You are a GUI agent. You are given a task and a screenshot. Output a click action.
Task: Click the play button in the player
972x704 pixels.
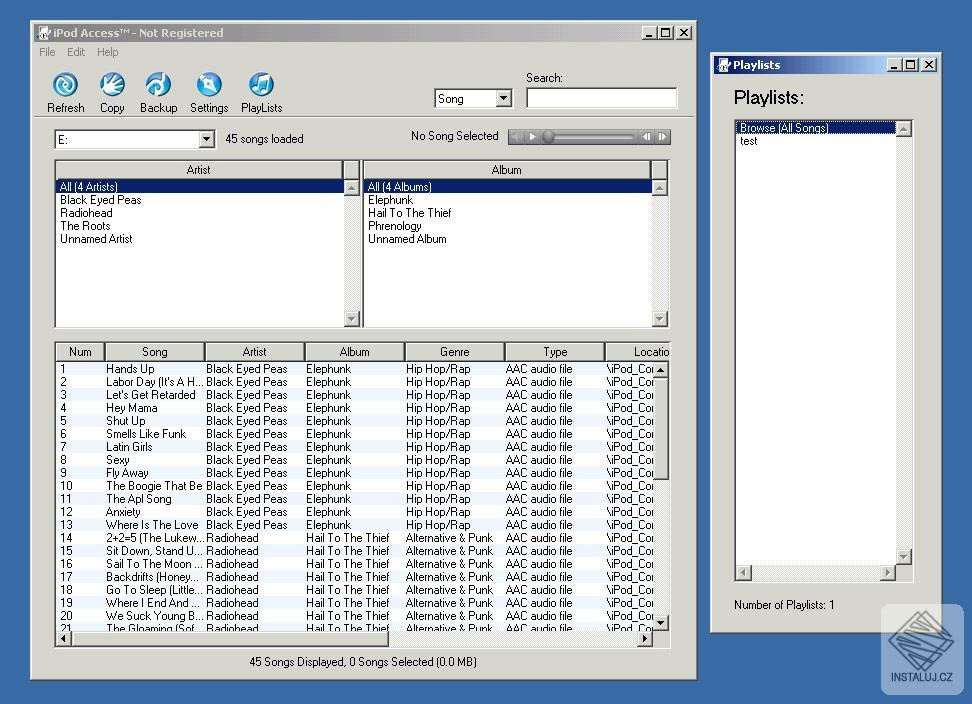pyautogui.click(x=532, y=136)
